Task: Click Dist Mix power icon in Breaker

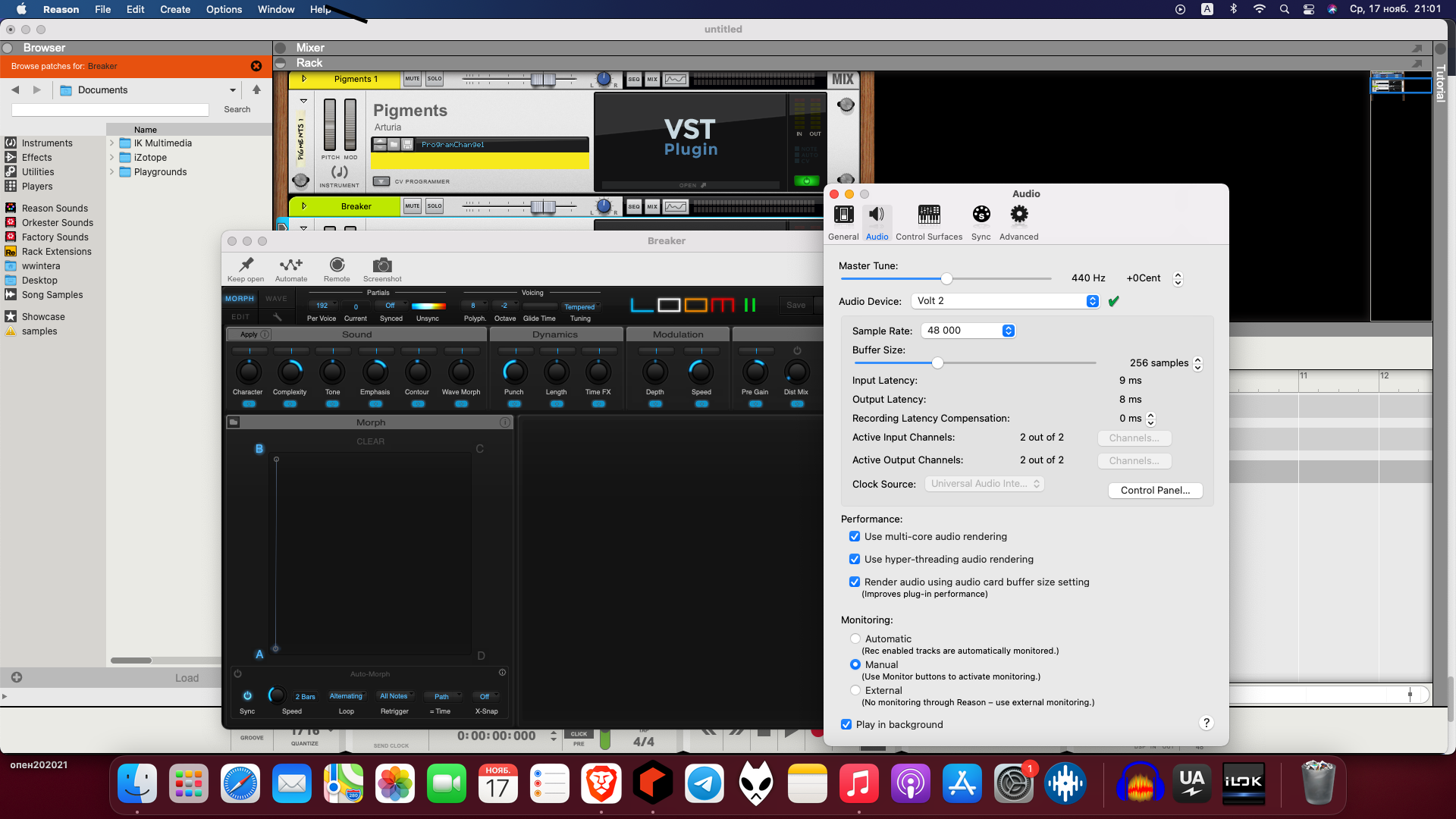Action: 797,350
